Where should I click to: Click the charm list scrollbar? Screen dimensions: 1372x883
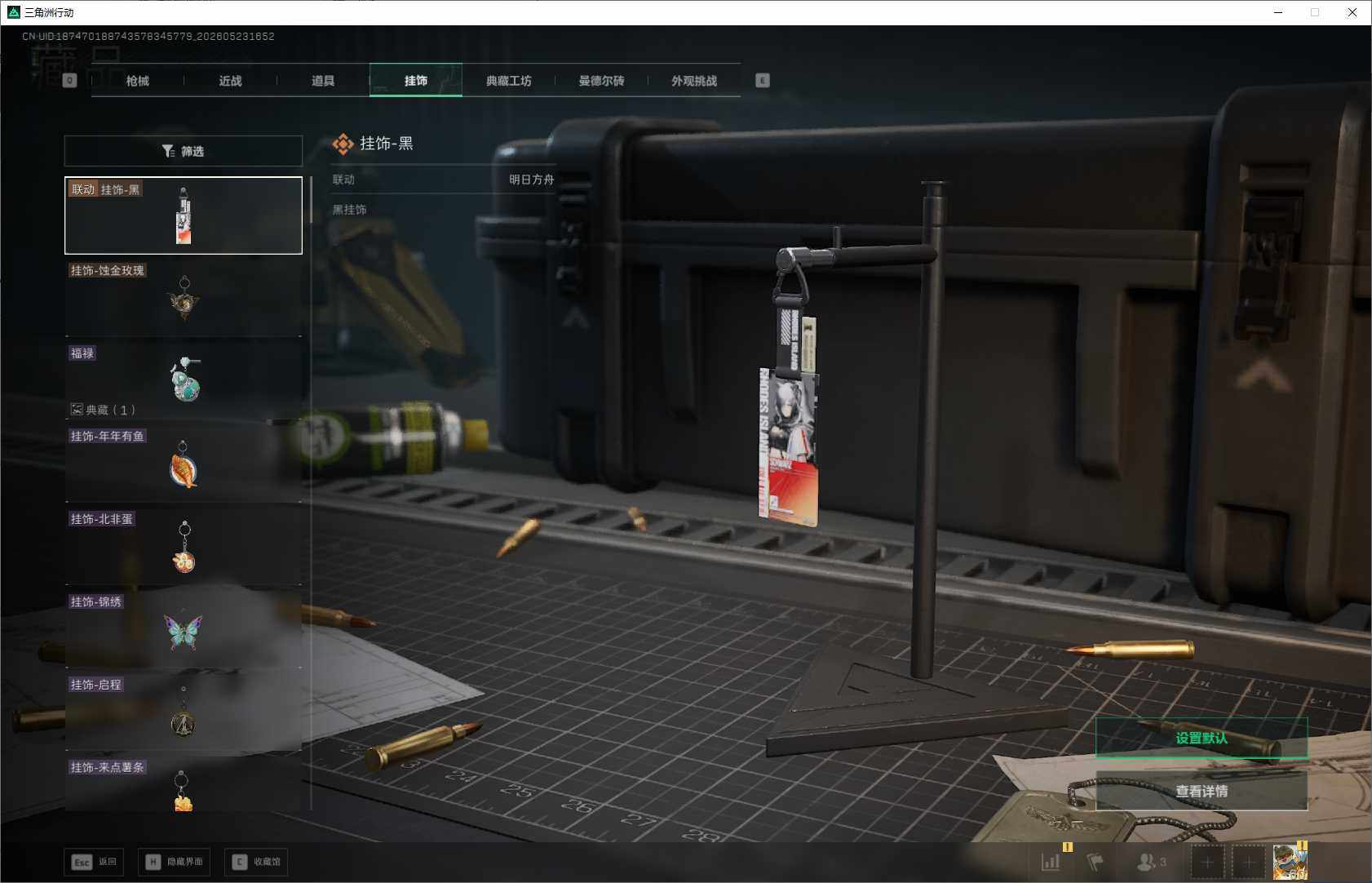pos(311,200)
